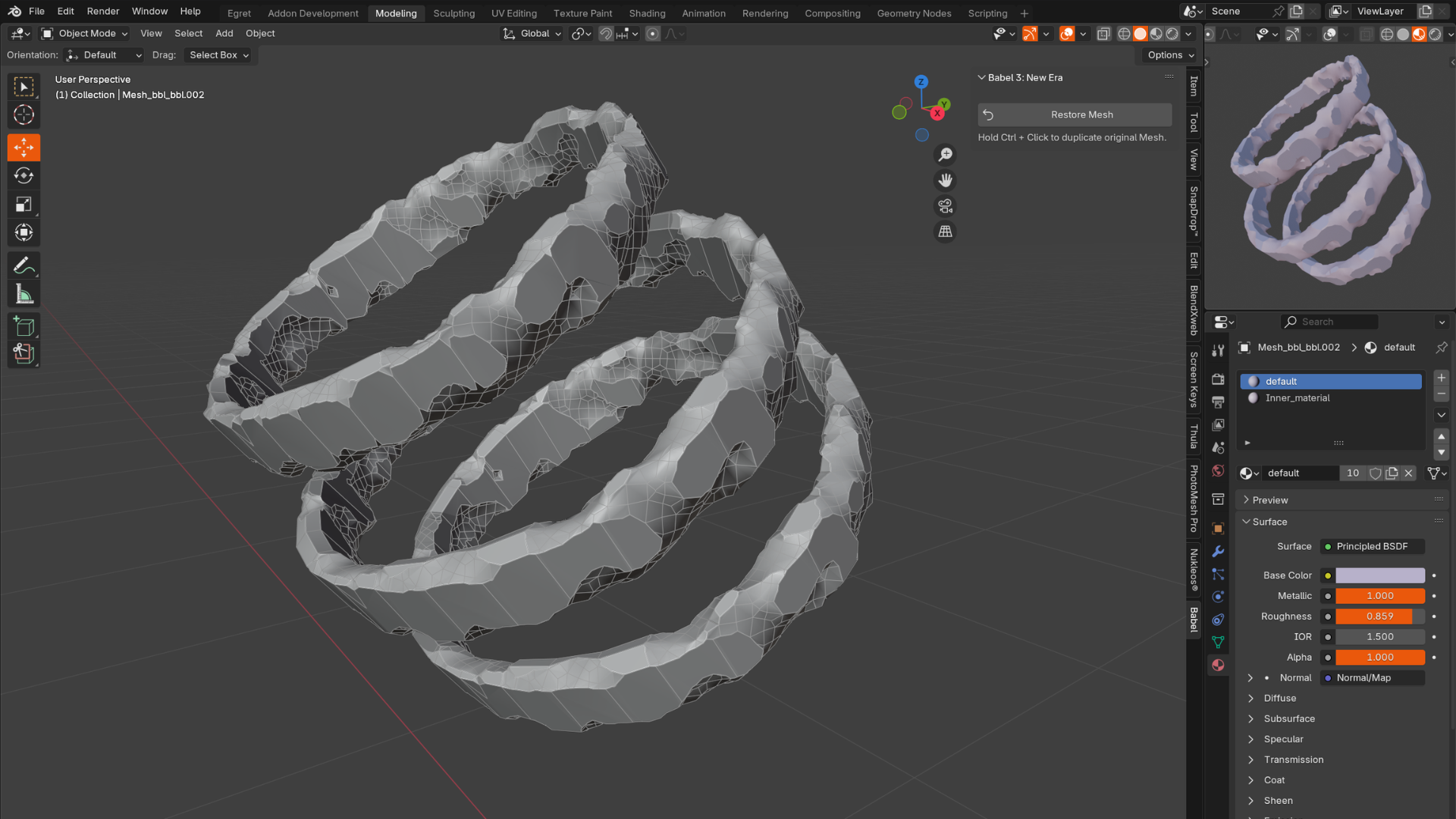Expand the Subsurface material section

[x=1288, y=719]
